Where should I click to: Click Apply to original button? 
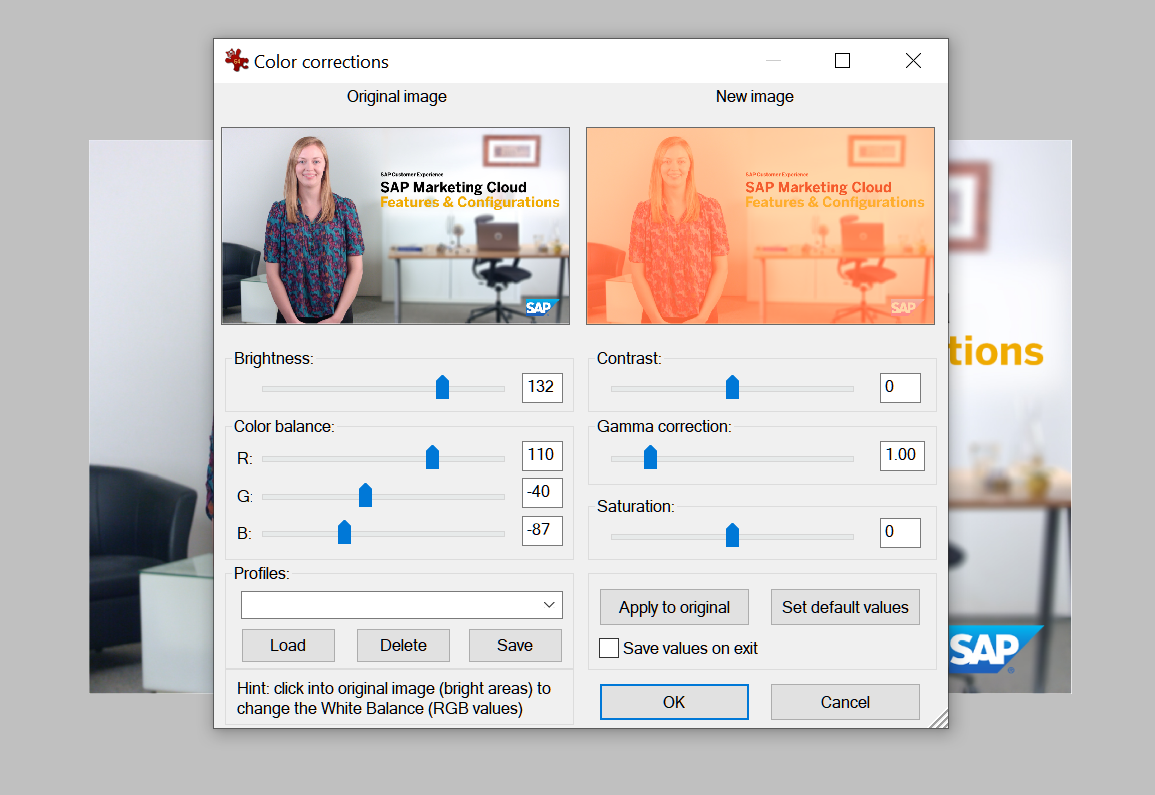coord(674,607)
